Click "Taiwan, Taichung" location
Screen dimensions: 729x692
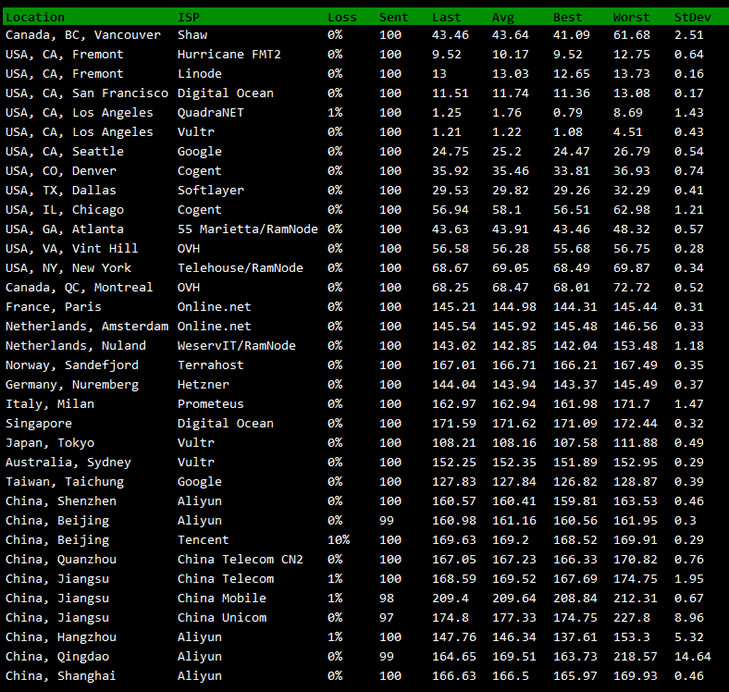pos(64,482)
